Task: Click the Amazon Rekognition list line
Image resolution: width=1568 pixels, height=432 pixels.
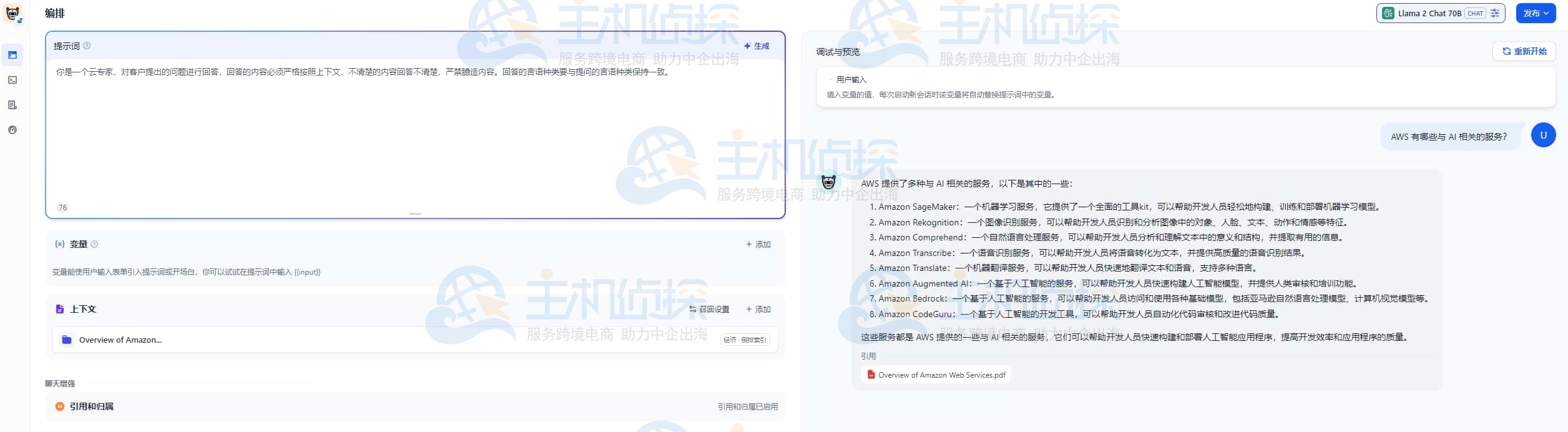Action: (1110, 222)
